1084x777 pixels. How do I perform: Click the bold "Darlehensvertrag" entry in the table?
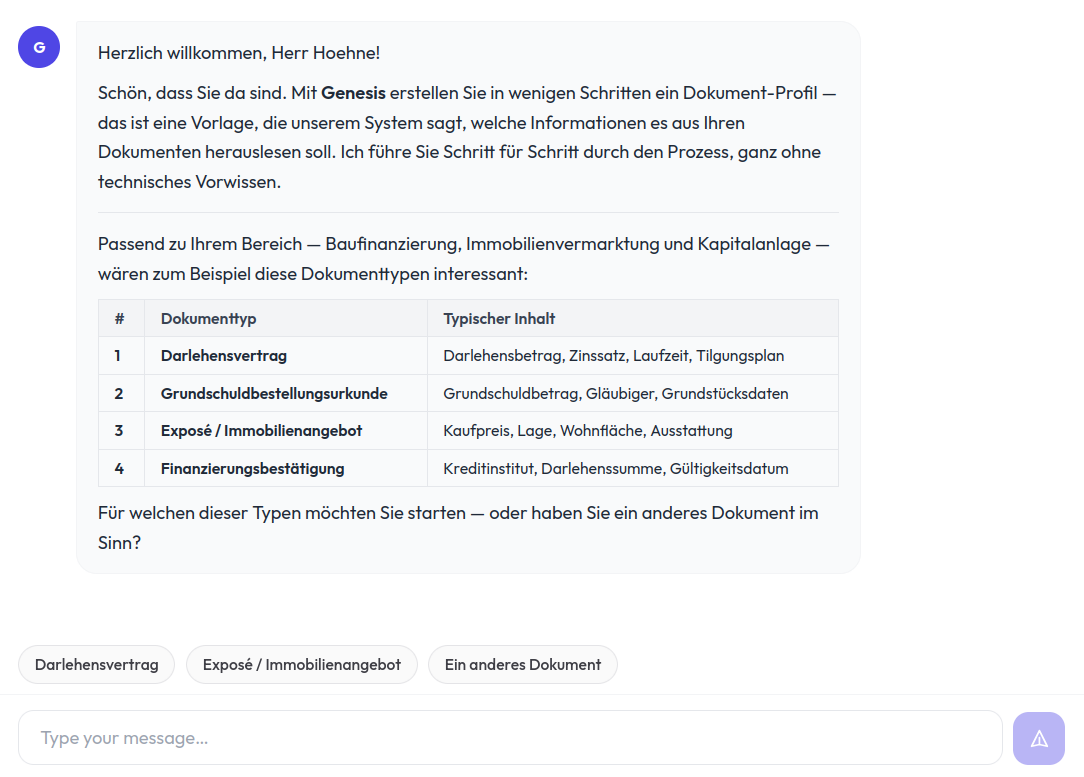click(x=222, y=356)
